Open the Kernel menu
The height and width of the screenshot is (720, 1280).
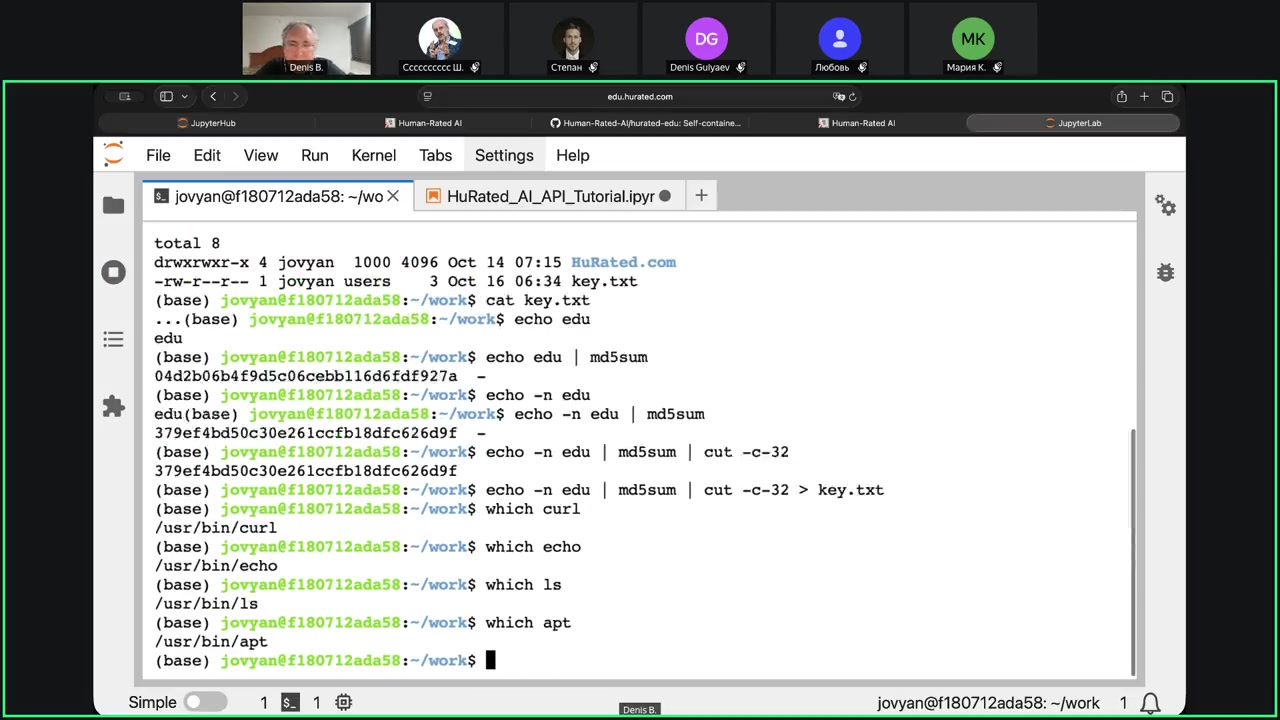point(373,155)
